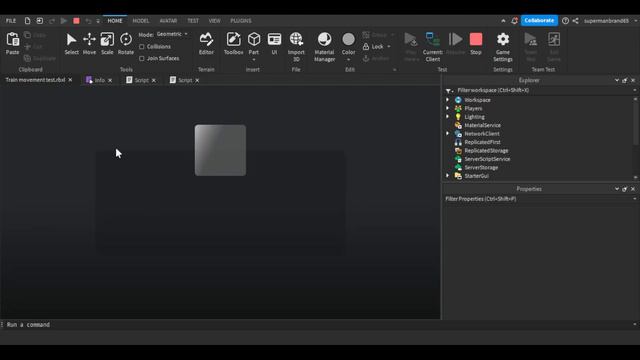Click the share icon next to username
Image resolution: width=640 pixels, height=360 pixels.
click(576, 20)
